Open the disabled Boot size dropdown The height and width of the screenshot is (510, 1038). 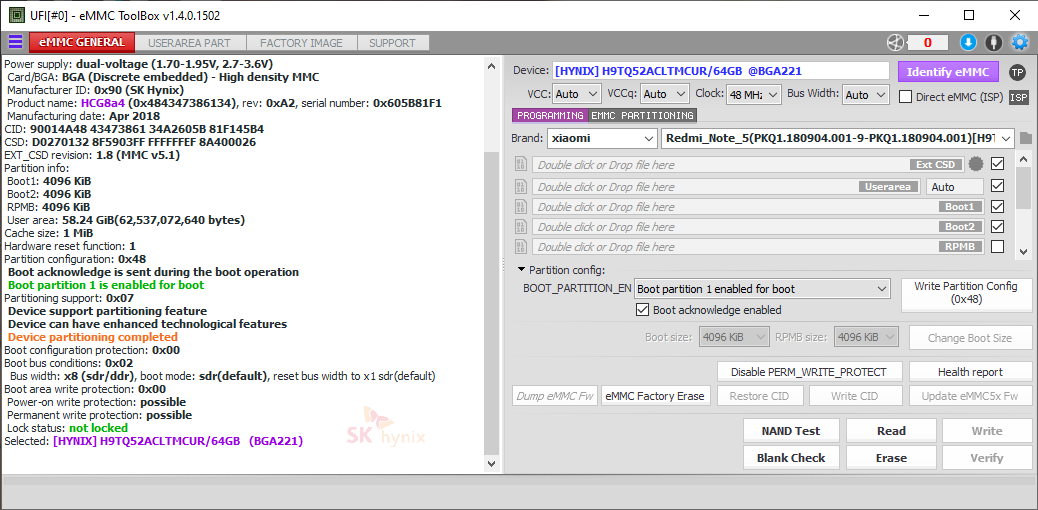(x=734, y=337)
